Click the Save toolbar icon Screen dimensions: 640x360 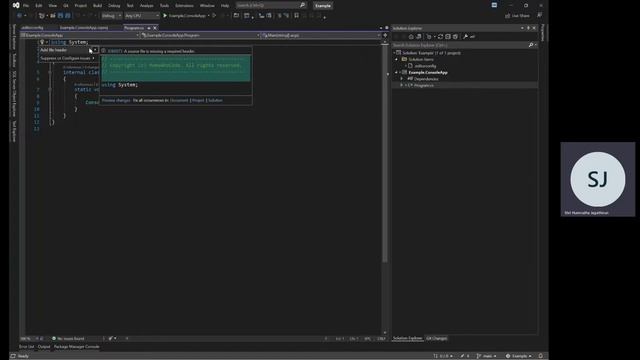click(60, 16)
